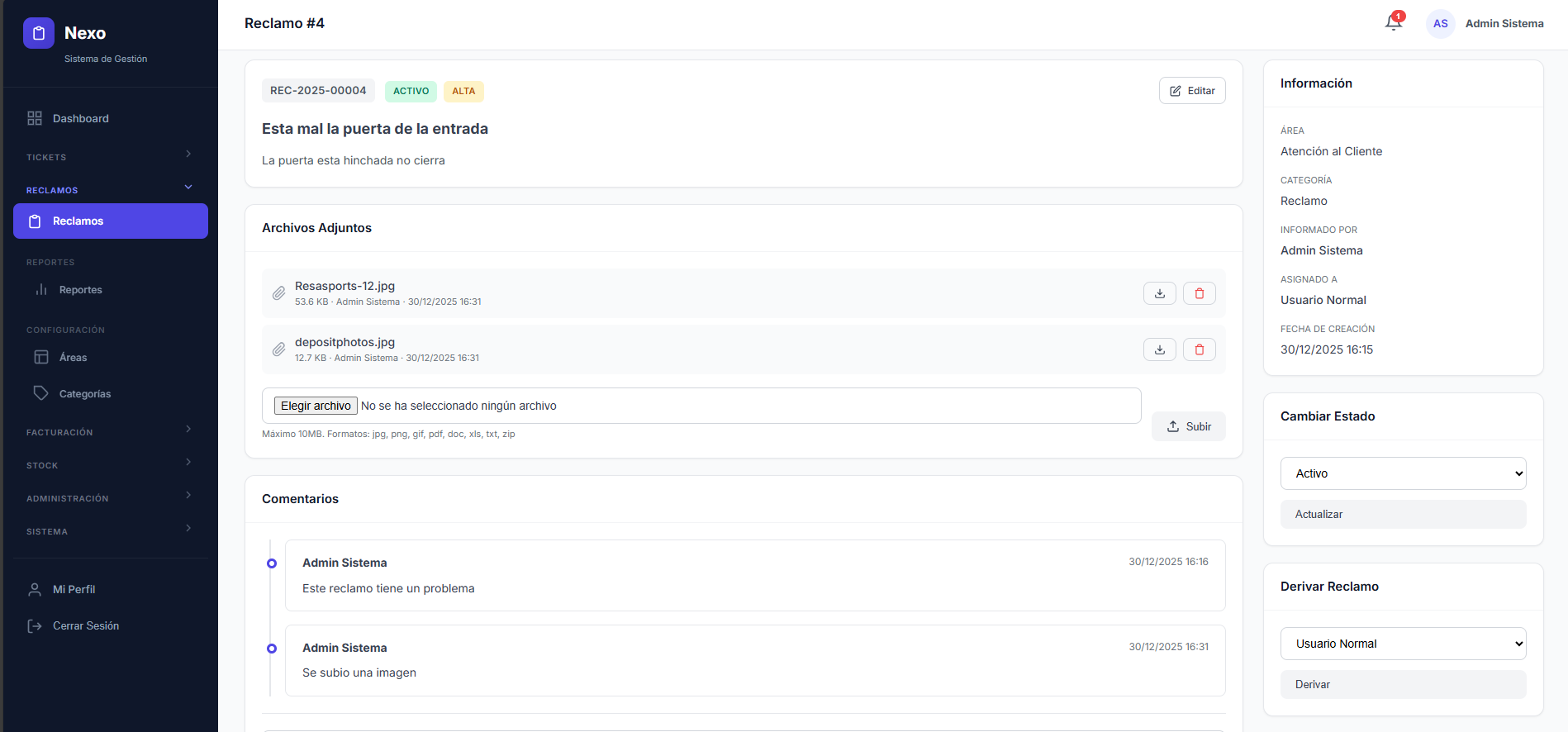Image resolution: width=1568 pixels, height=732 pixels.
Task: Open the Cambiar Estado dropdown
Action: pyautogui.click(x=1403, y=473)
